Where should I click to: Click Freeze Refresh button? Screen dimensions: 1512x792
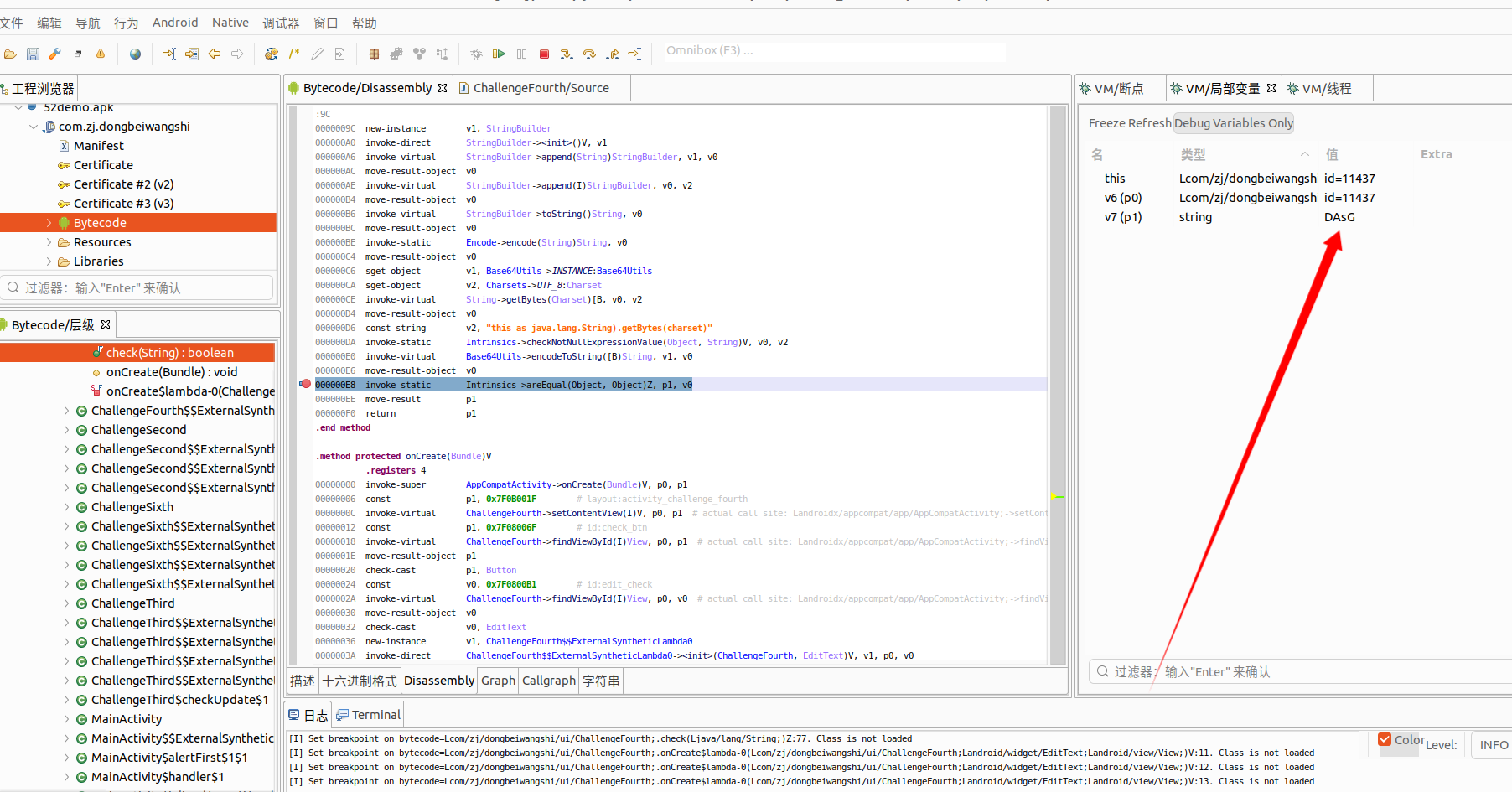[1130, 123]
